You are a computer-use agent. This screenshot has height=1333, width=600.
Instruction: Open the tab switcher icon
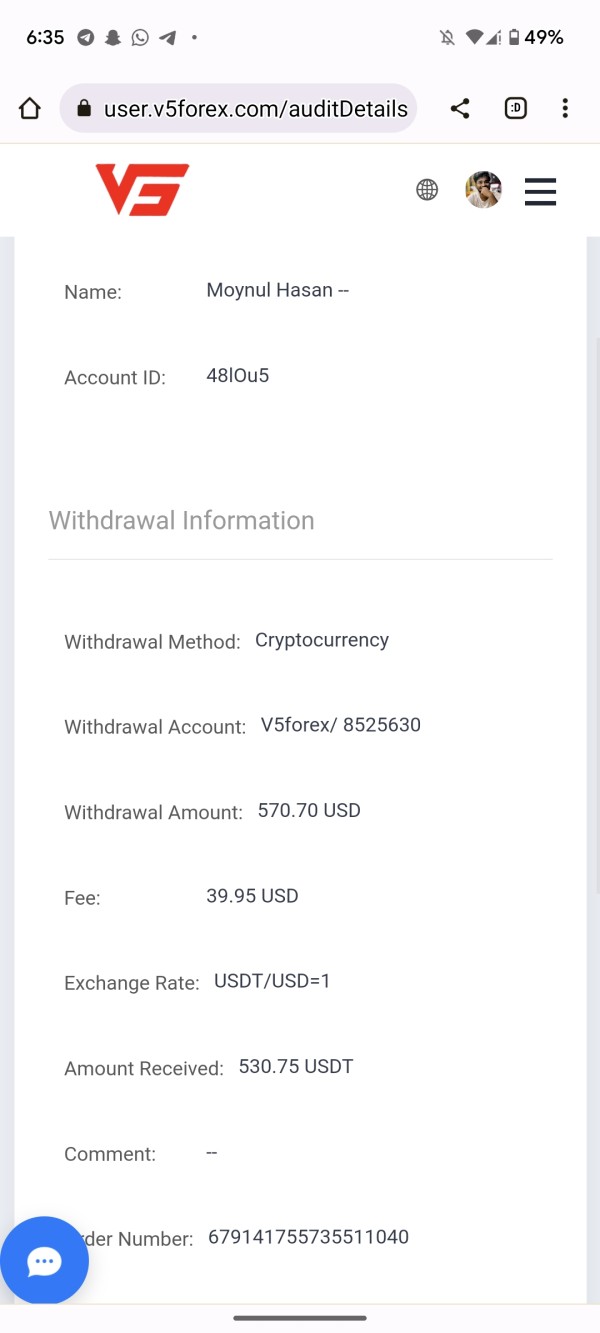tap(516, 109)
